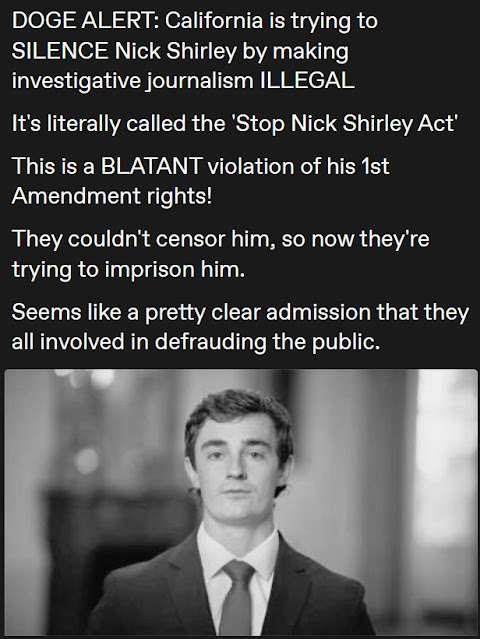Click the phrase 'defrauding the public.'
480x639 pixels.
pyautogui.click(x=267, y=341)
